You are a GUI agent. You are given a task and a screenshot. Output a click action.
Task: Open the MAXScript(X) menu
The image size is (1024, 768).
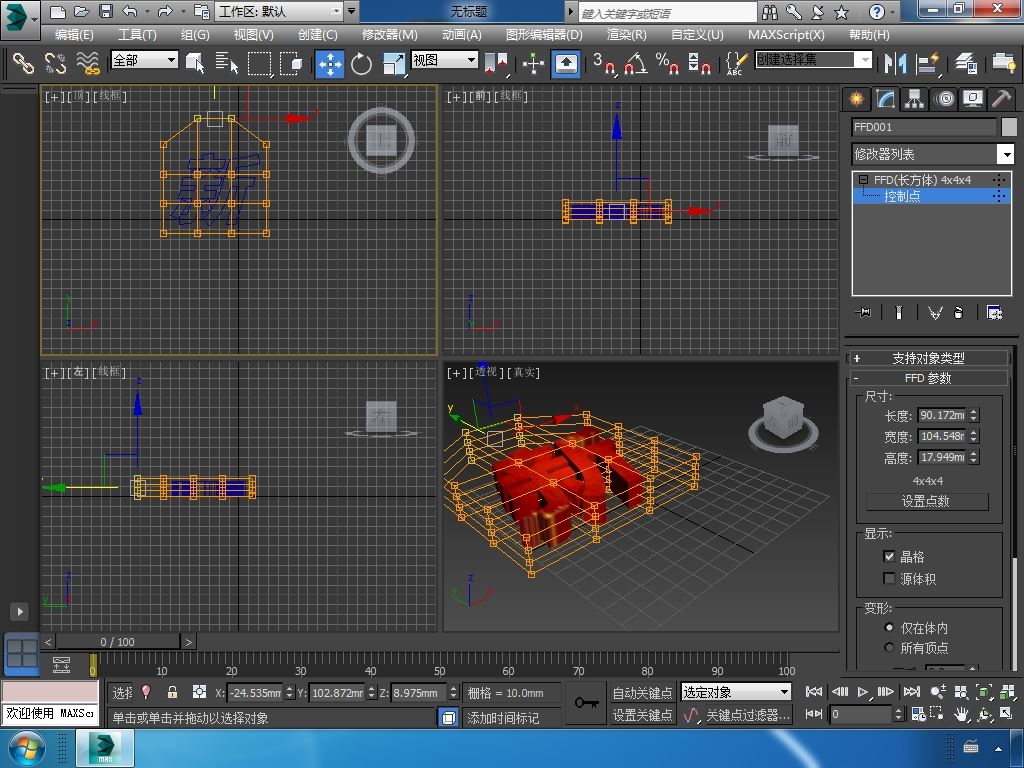point(786,35)
